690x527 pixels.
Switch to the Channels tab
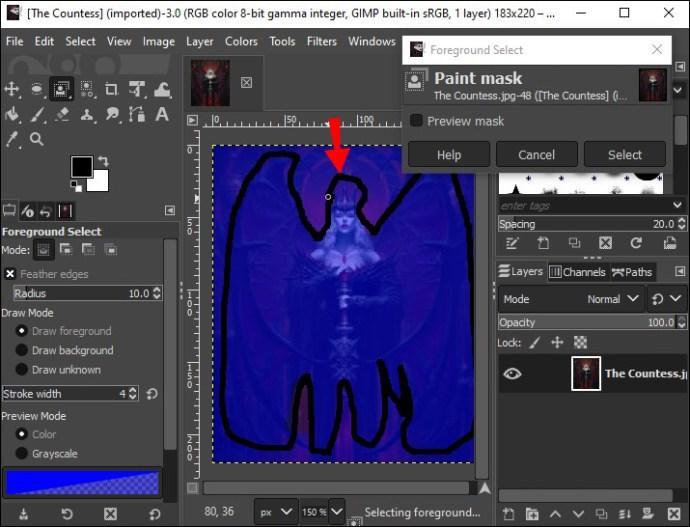(x=577, y=272)
